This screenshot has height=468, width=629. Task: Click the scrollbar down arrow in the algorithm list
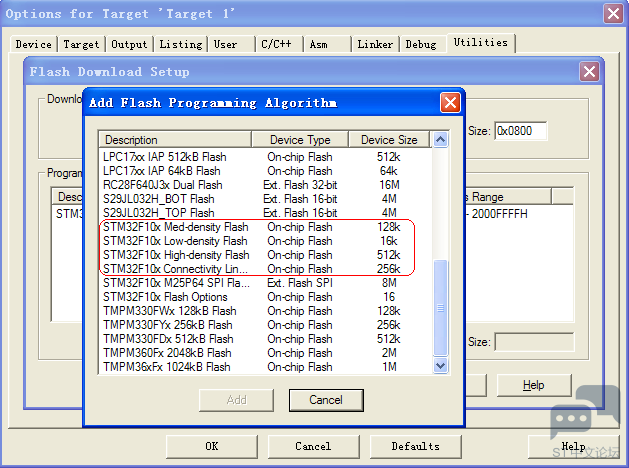440,365
